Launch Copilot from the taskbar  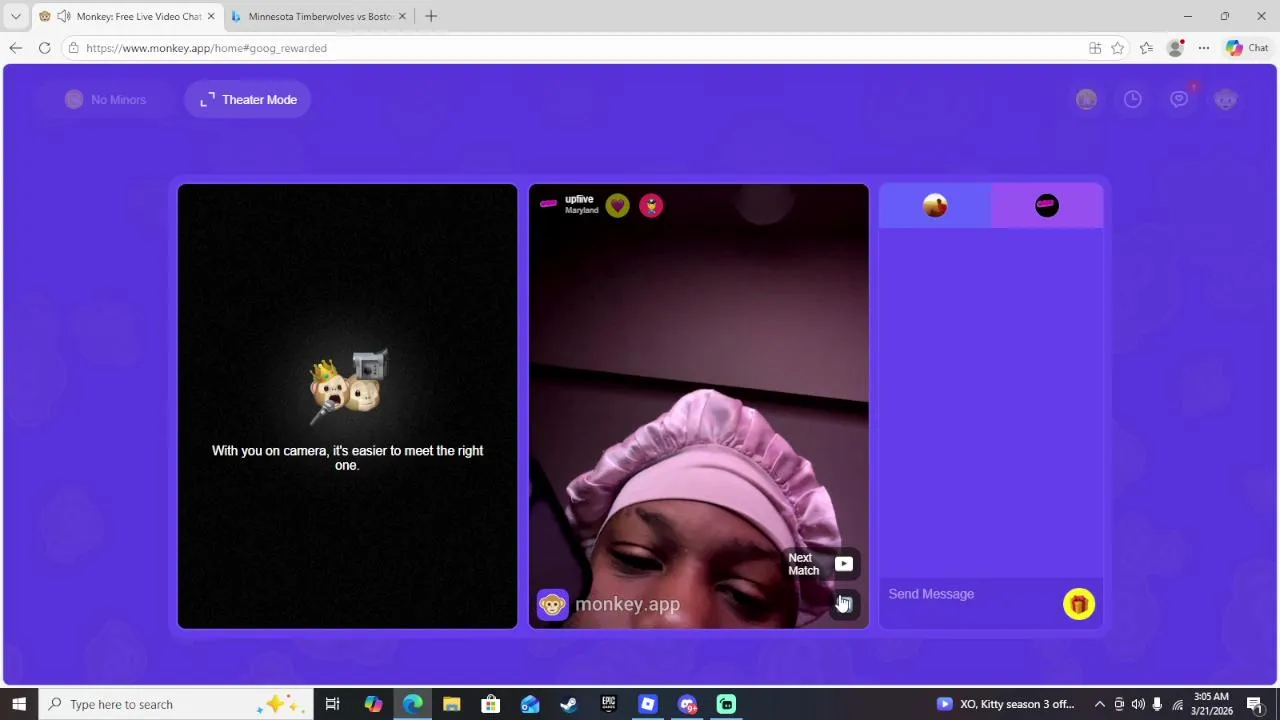click(x=373, y=704)
